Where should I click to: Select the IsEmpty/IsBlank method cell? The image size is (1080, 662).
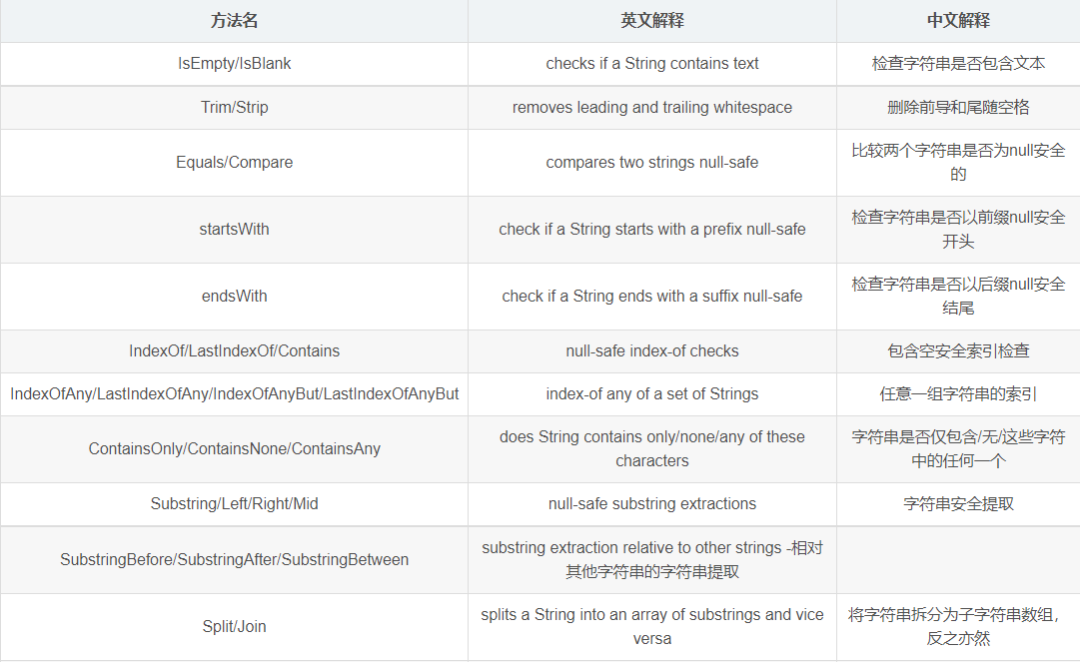[x=234, y=64]
